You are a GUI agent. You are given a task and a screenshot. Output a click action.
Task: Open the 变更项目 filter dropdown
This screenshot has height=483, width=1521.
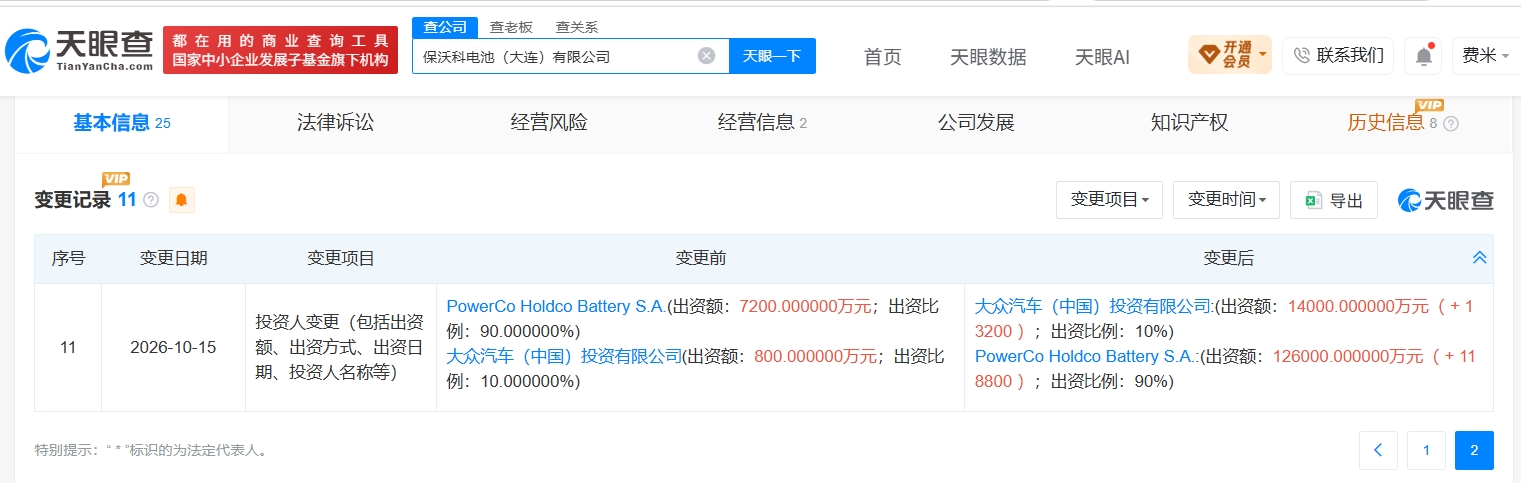click(x=1109, y=200)
